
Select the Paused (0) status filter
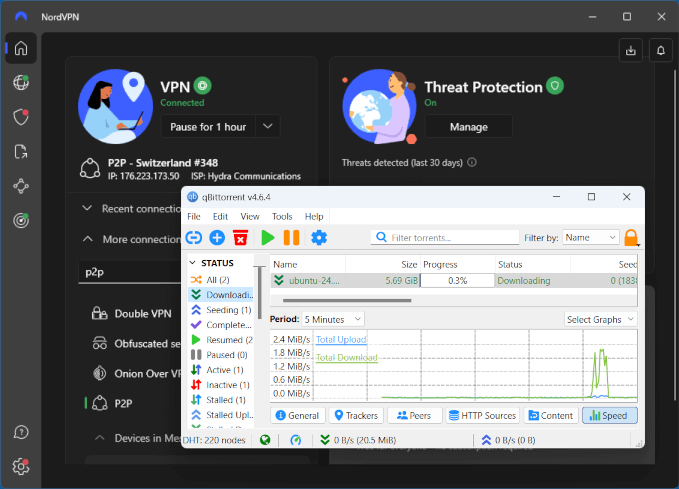pos(221,355)
